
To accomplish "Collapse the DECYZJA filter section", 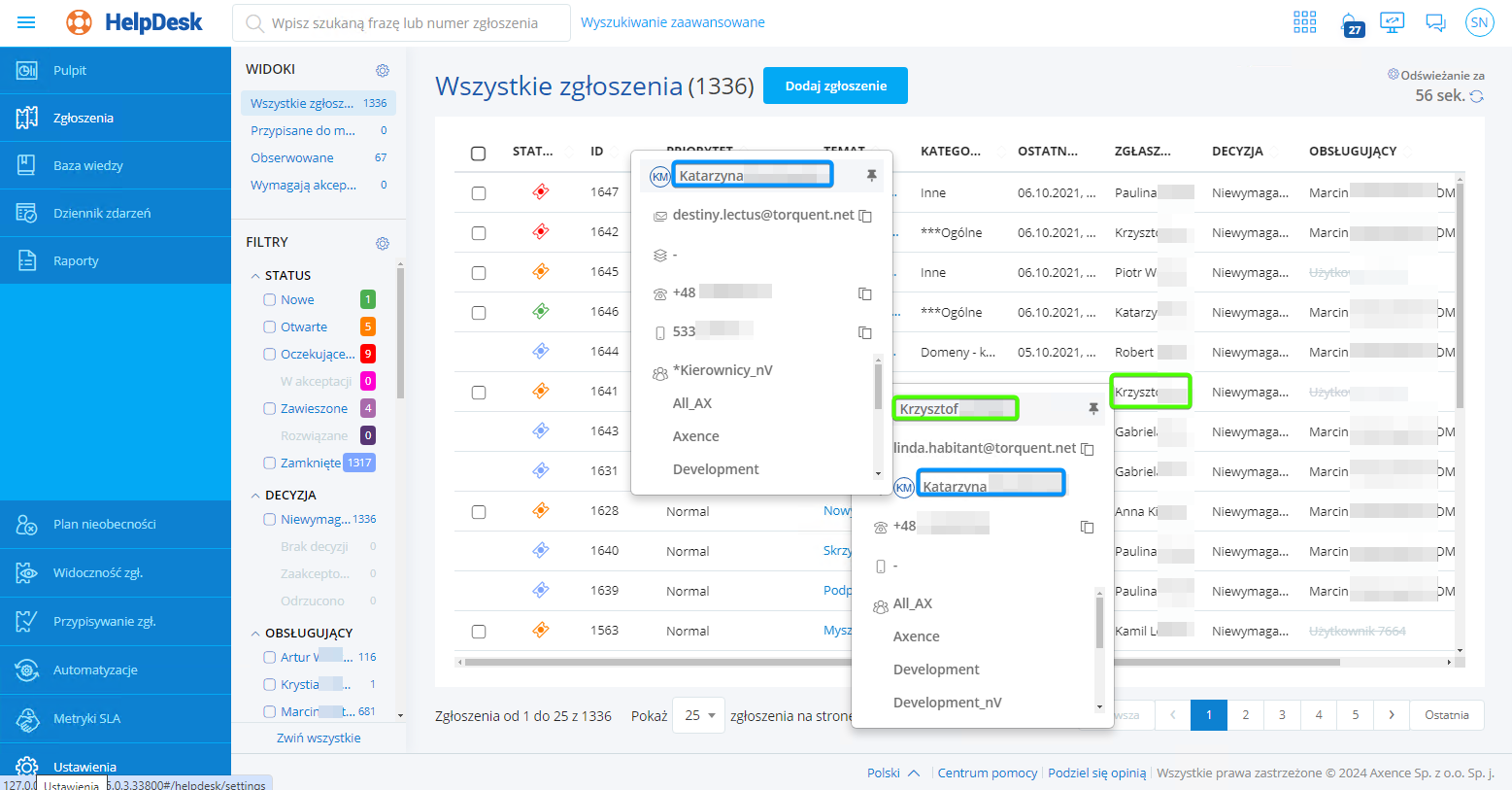I will pyautogui.click(x=255, y=496).
